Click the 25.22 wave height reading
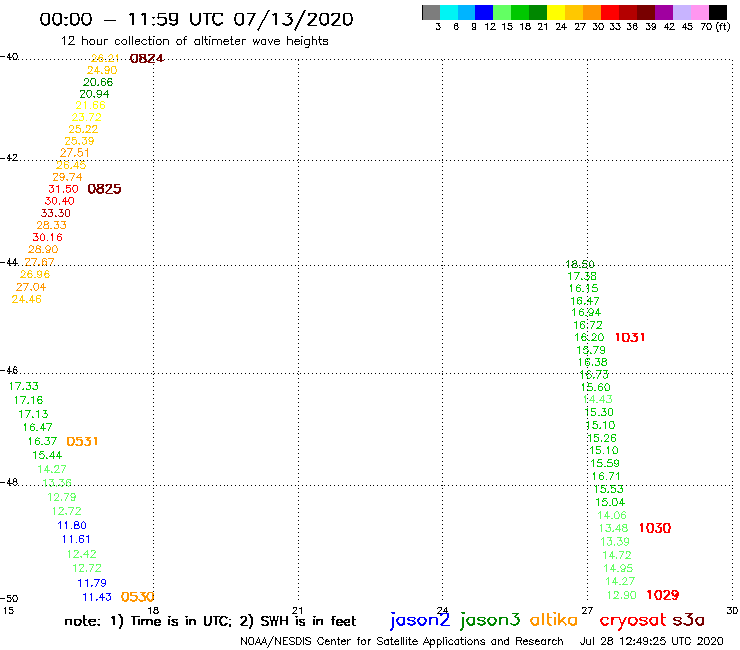The height and width of the screenshot is (650, 740). (x=83, y=129)
